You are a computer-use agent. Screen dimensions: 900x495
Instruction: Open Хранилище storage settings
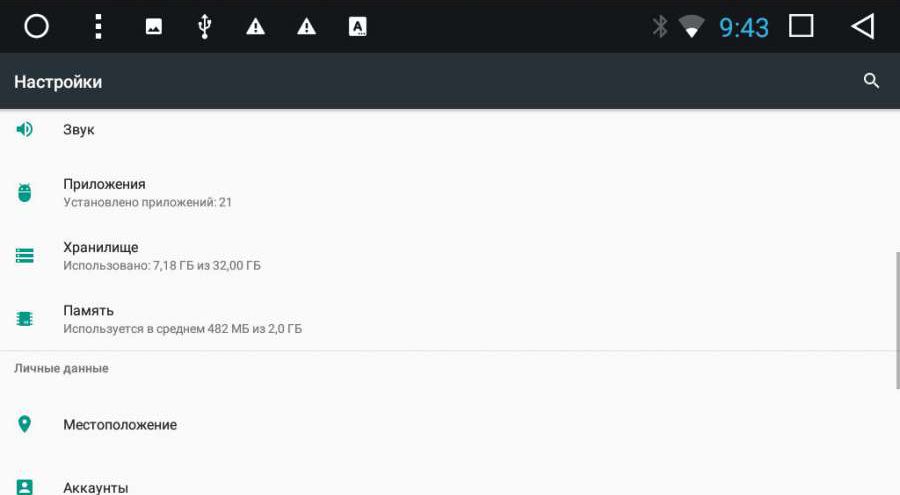[450, 256]
